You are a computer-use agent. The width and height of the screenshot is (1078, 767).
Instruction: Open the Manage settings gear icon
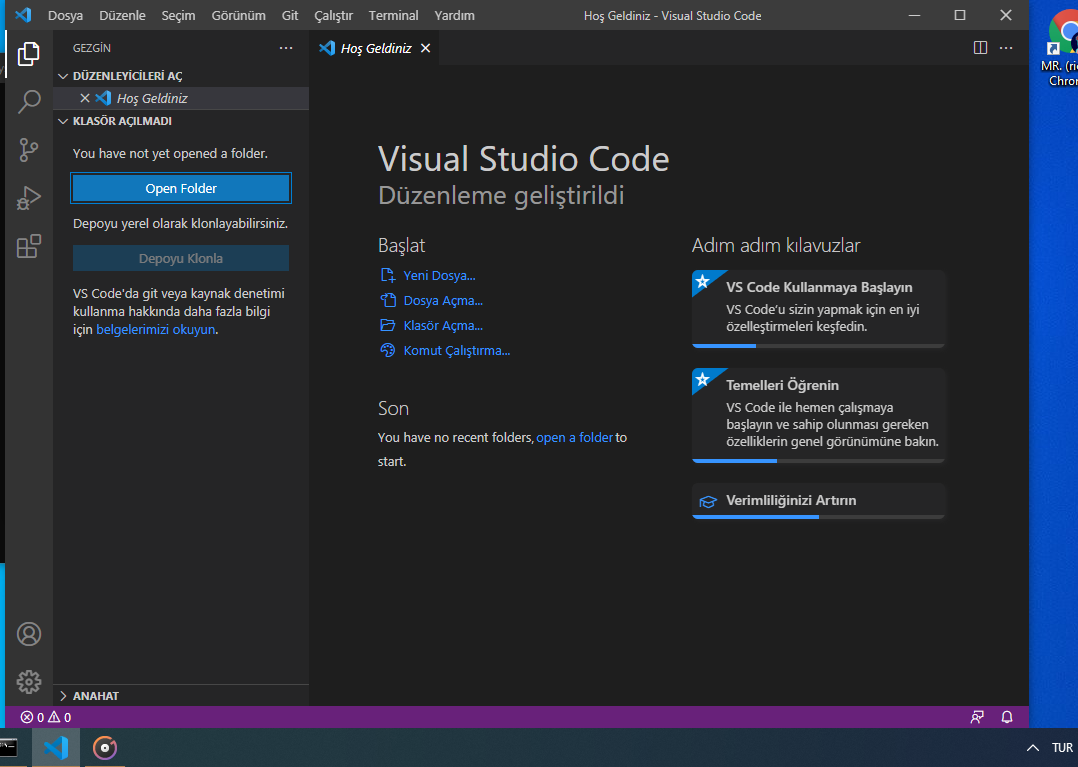pyautogui.click(x=29, y=682)
